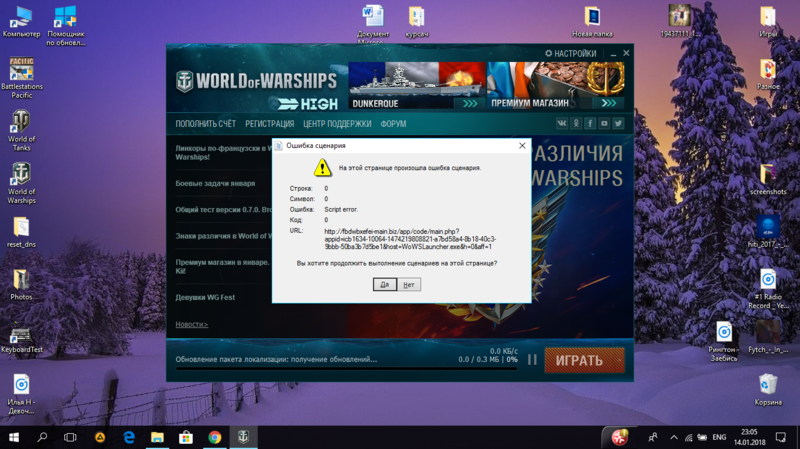Pause the download with pause icon
The width and height of the screenshot is (800, 449).
pyautogui.click(x=532, y=360)
